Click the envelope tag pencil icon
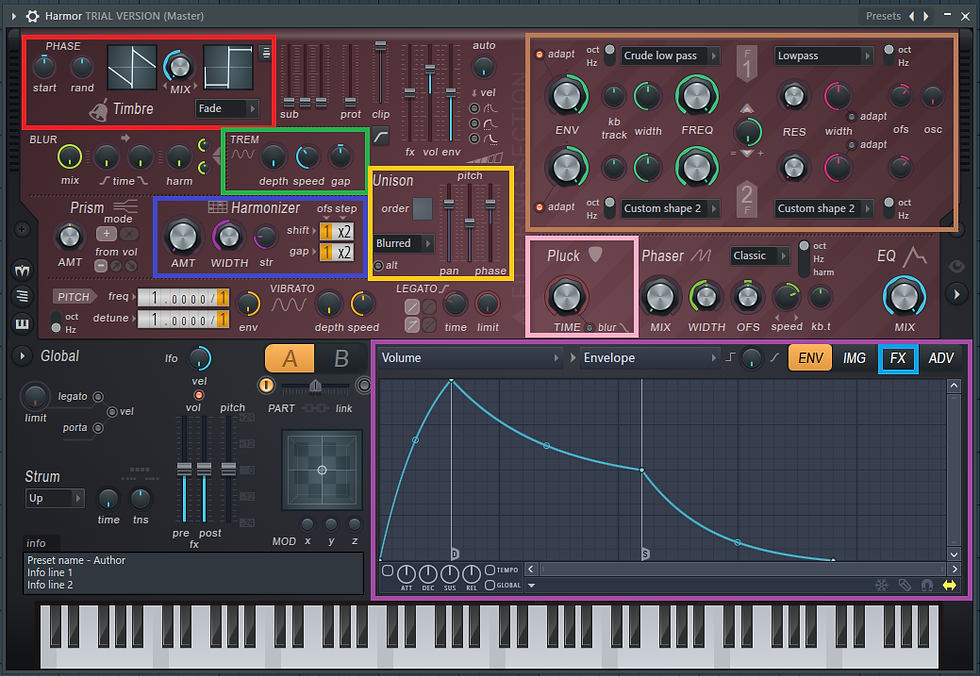The image size is (980, 676). point(904,585)
